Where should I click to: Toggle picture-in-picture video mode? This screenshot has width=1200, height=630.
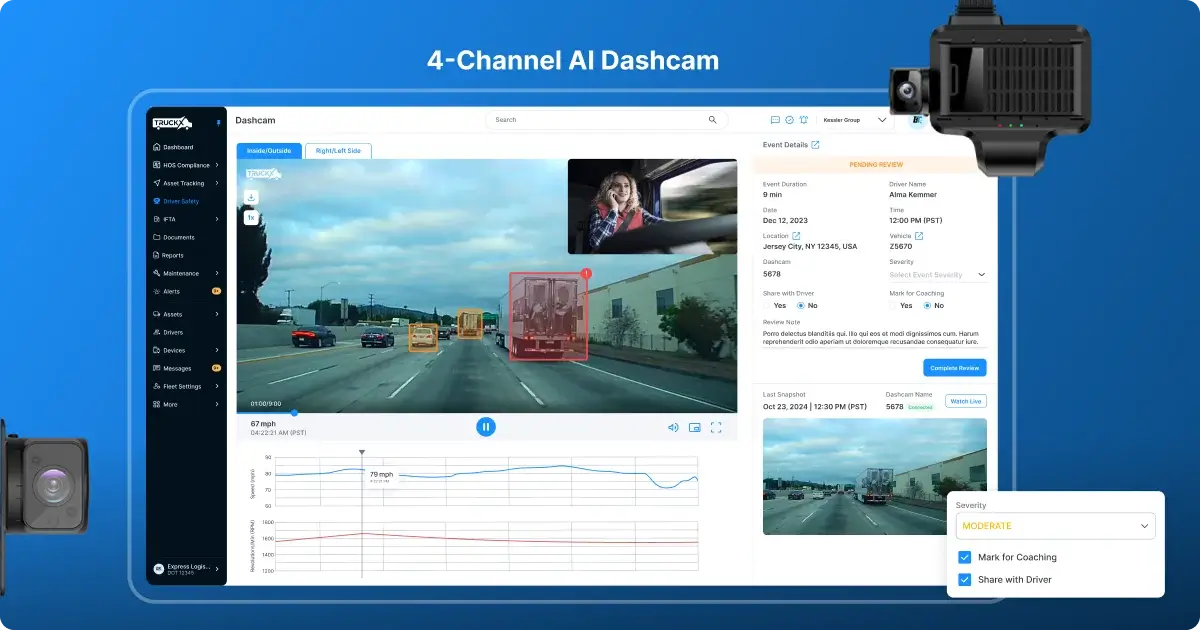tap(694, 427)
